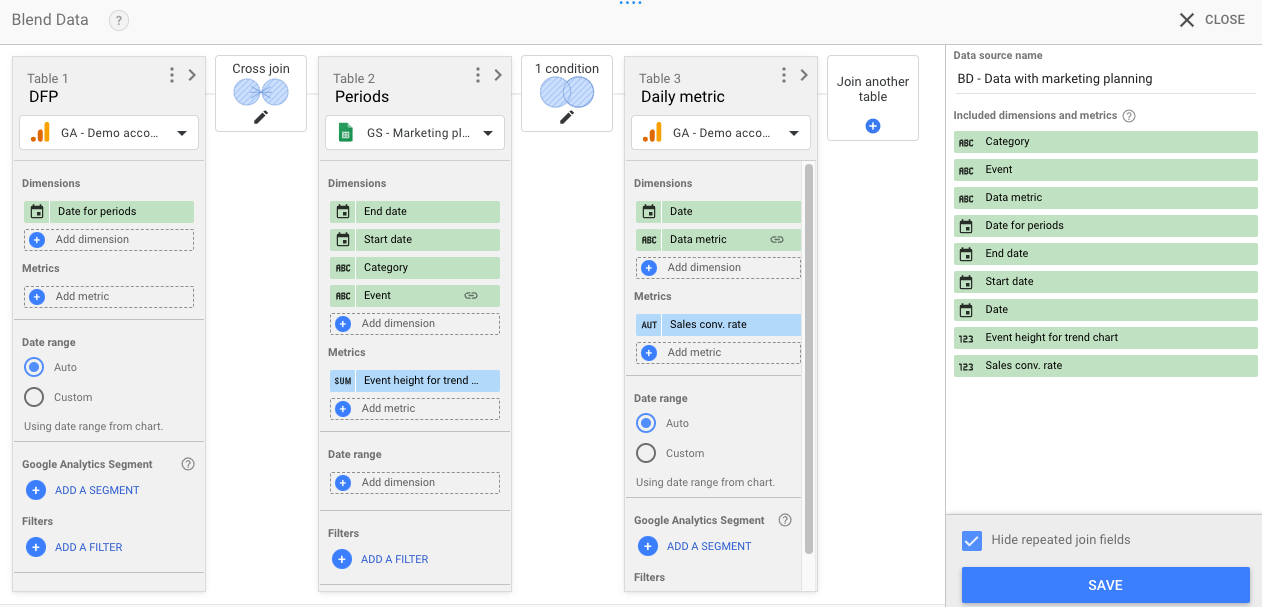
Task: Select Auto date range in Table 3
Action: tap(646, 423)
